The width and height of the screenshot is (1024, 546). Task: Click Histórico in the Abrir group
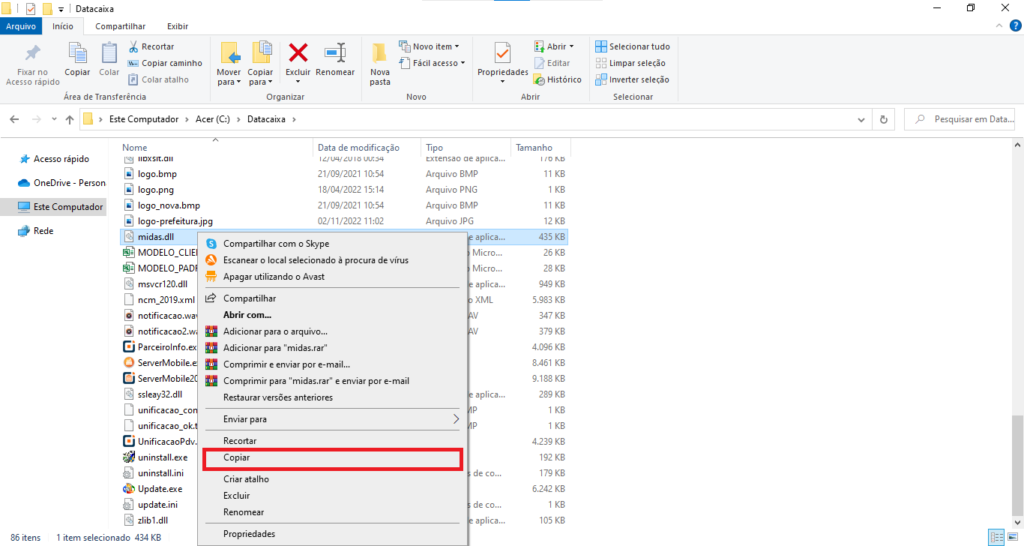pyautogui.click(x=557, y=80)
